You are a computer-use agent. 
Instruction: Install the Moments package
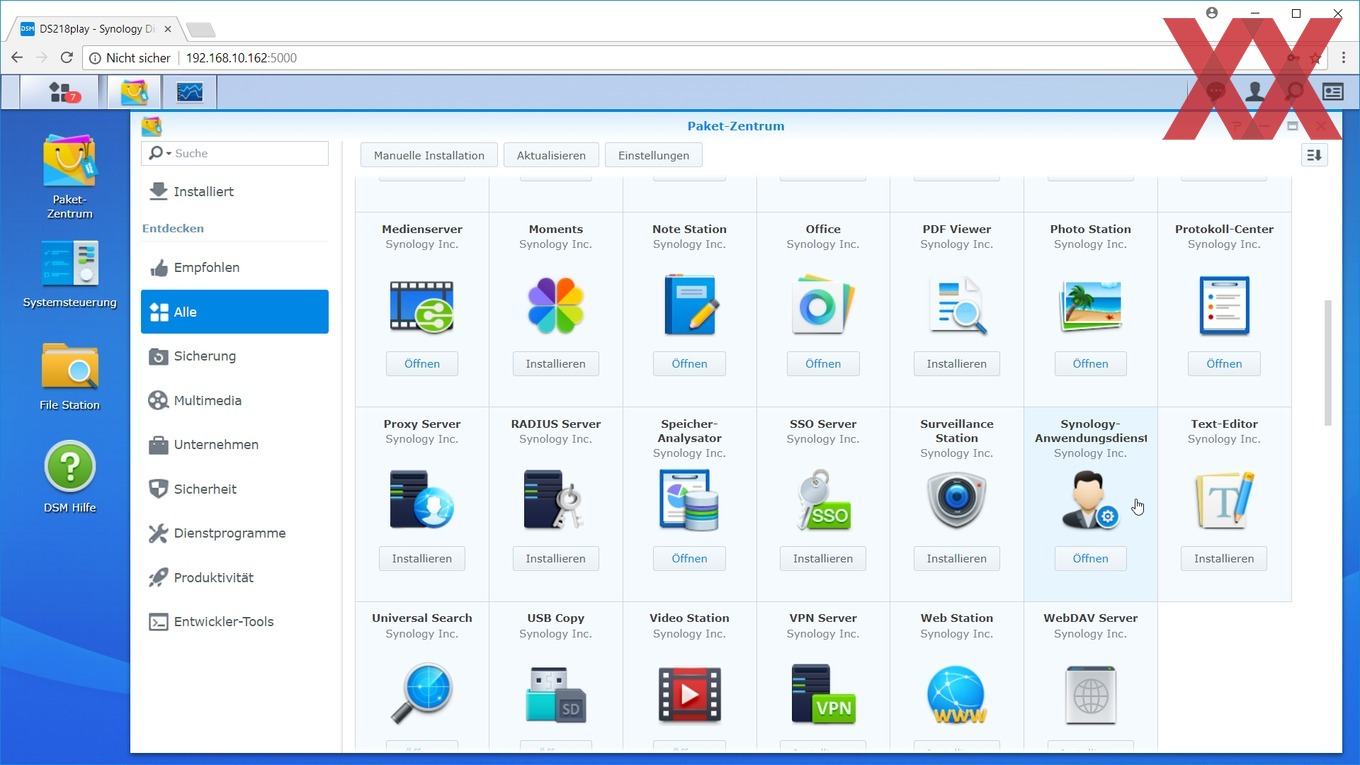coord(556,364)
